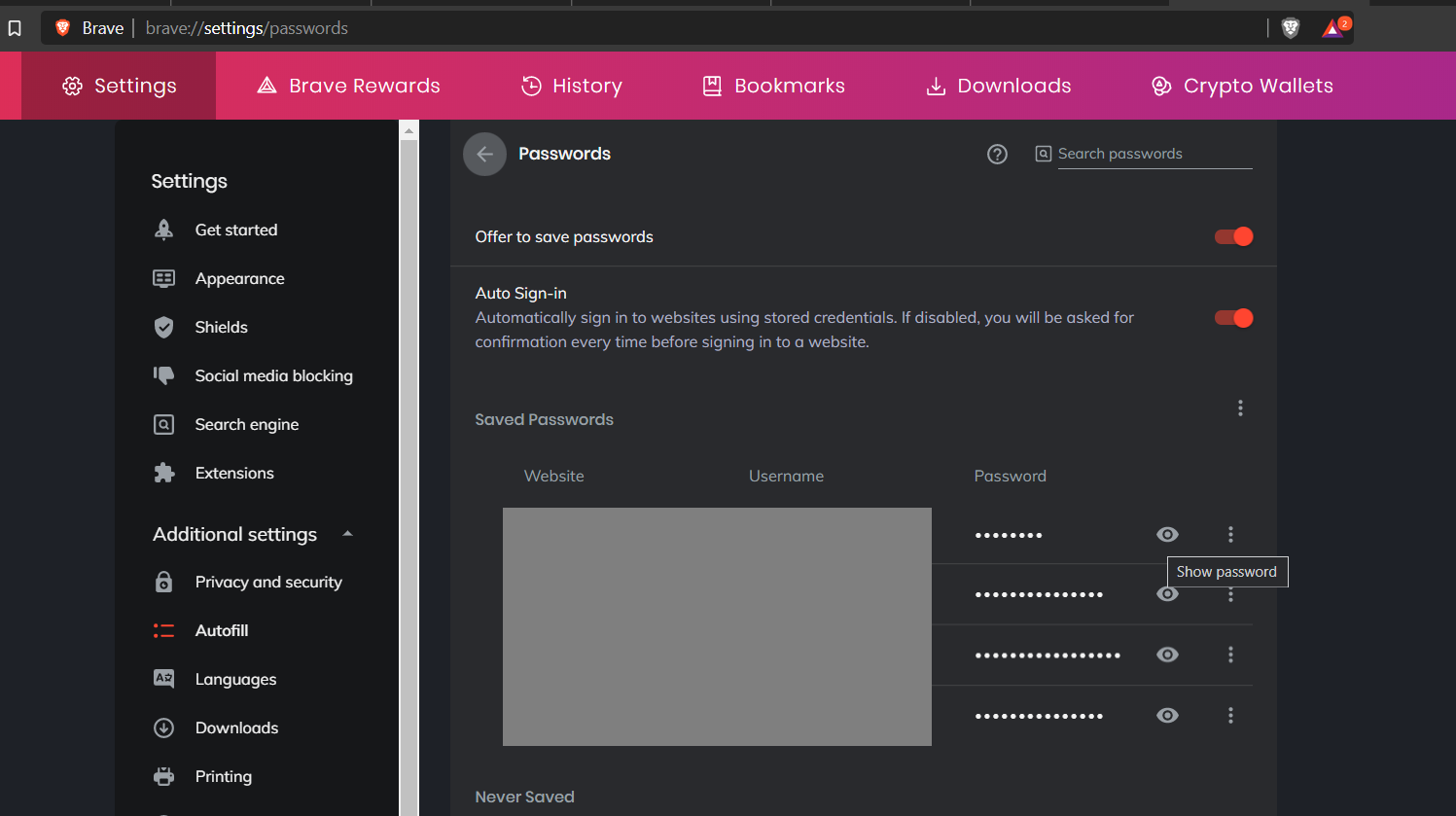This screenshot has height=816, width=1456.
Task: Open the Settings top tab
Action: tap(119, 86)
